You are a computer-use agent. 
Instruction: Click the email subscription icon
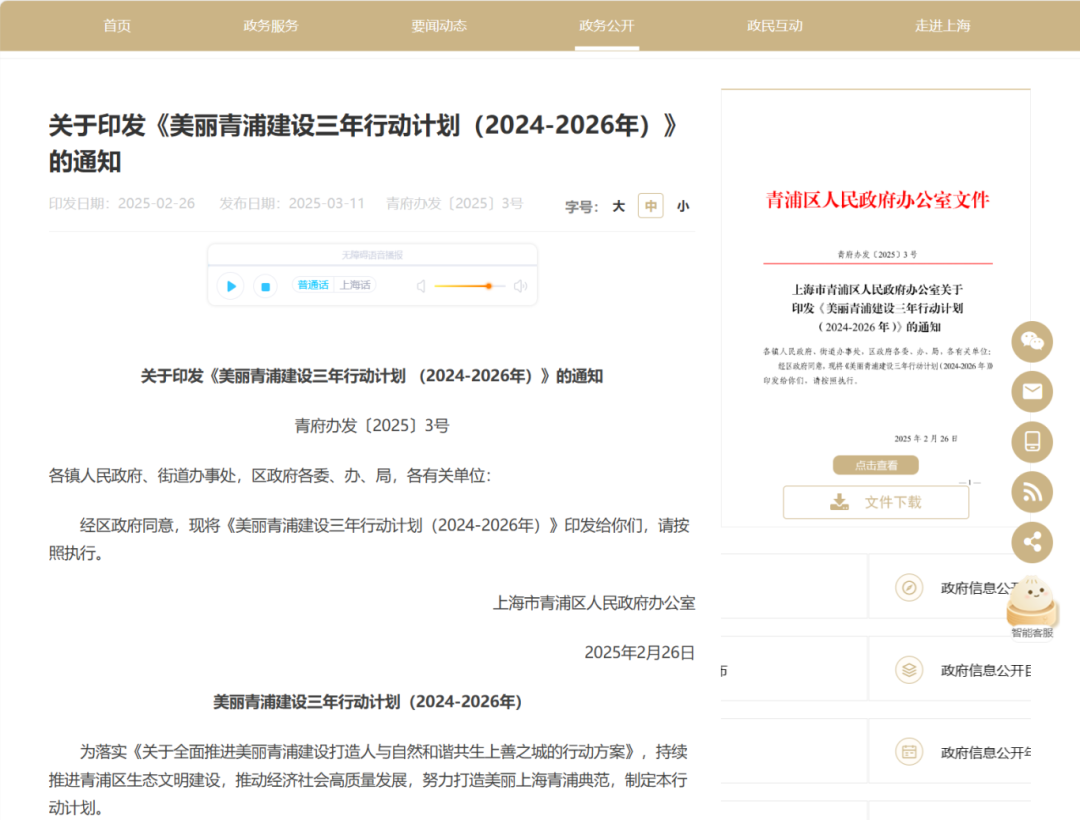point(1031,392)
